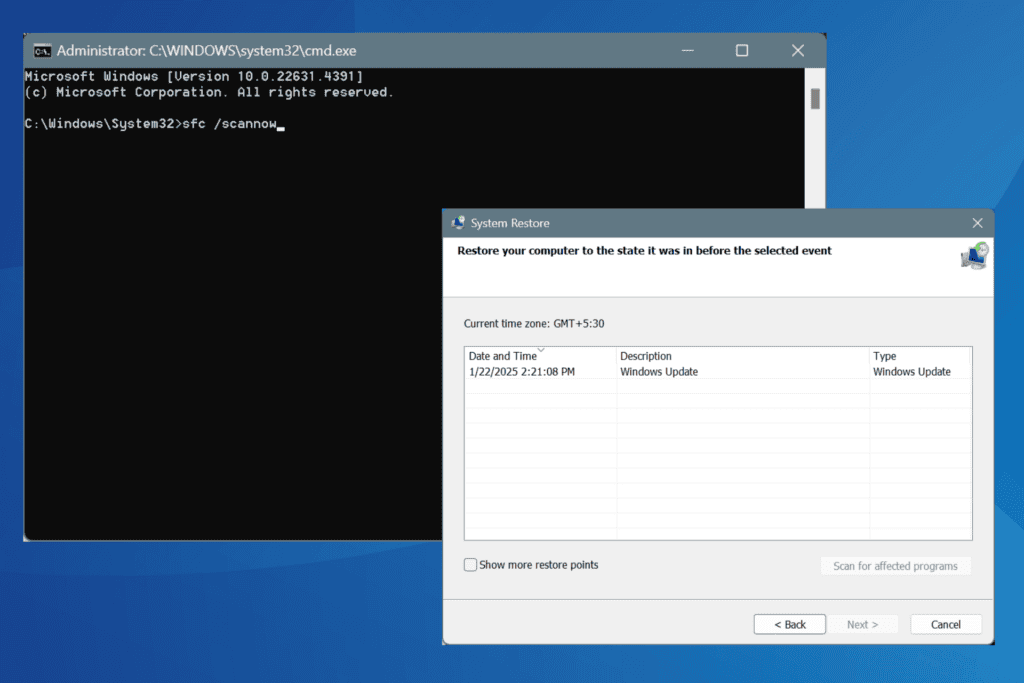The height and width of the screenshot is (683, 1024).
Task: Click the cmd.exe title bar icon
Action: (x=41, y=49)
